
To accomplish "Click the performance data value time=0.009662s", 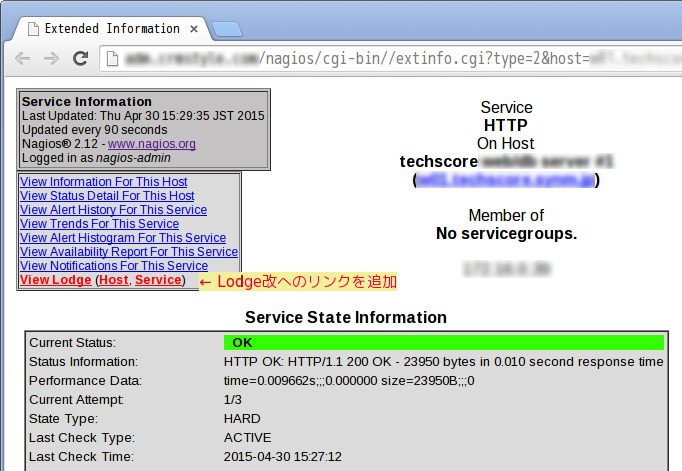I will click(x=349, y=381).
